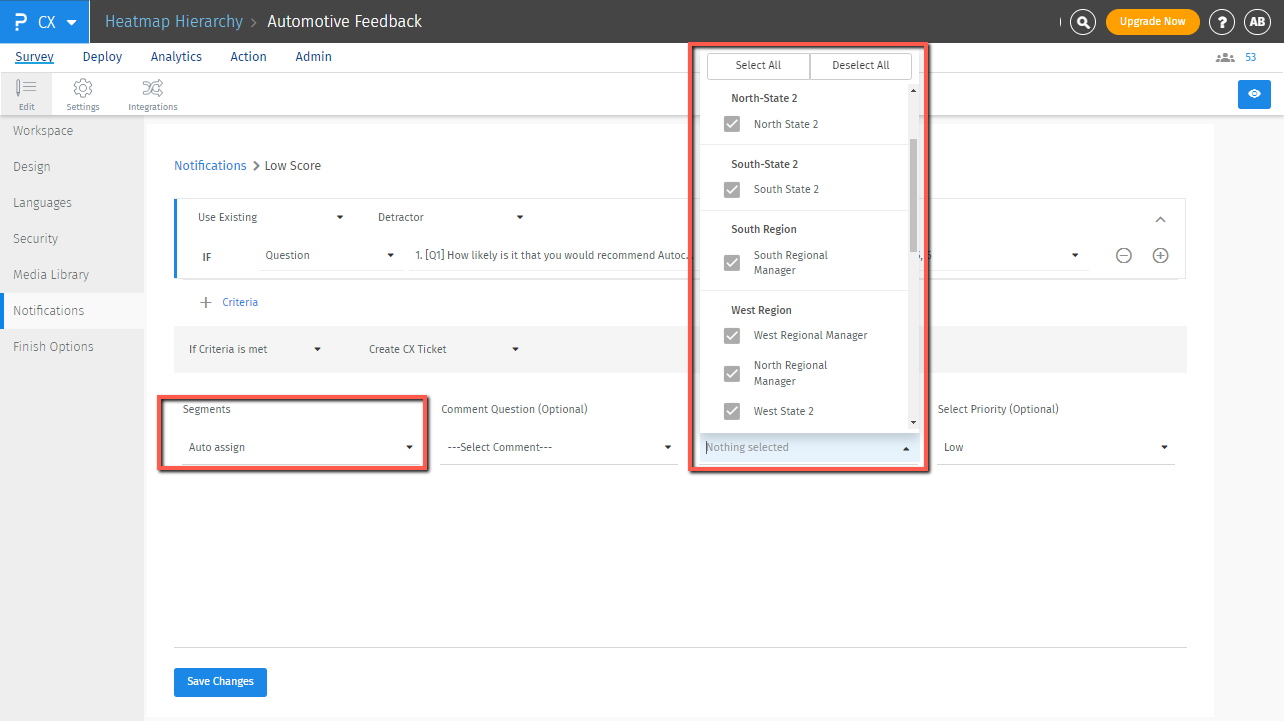Click the South Region group header
Screen dimensions: 1284x721
[x=764, y=230]
